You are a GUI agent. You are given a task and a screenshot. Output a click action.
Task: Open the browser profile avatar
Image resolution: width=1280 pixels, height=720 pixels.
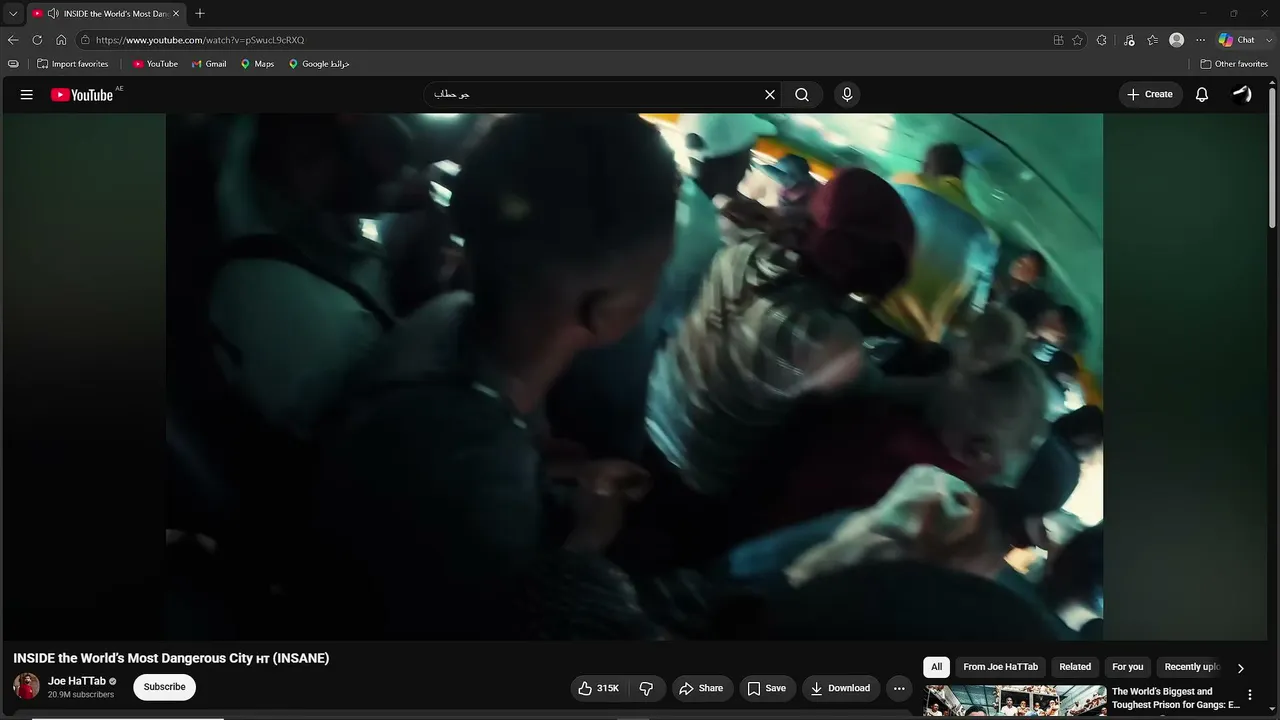[1177, 40]
